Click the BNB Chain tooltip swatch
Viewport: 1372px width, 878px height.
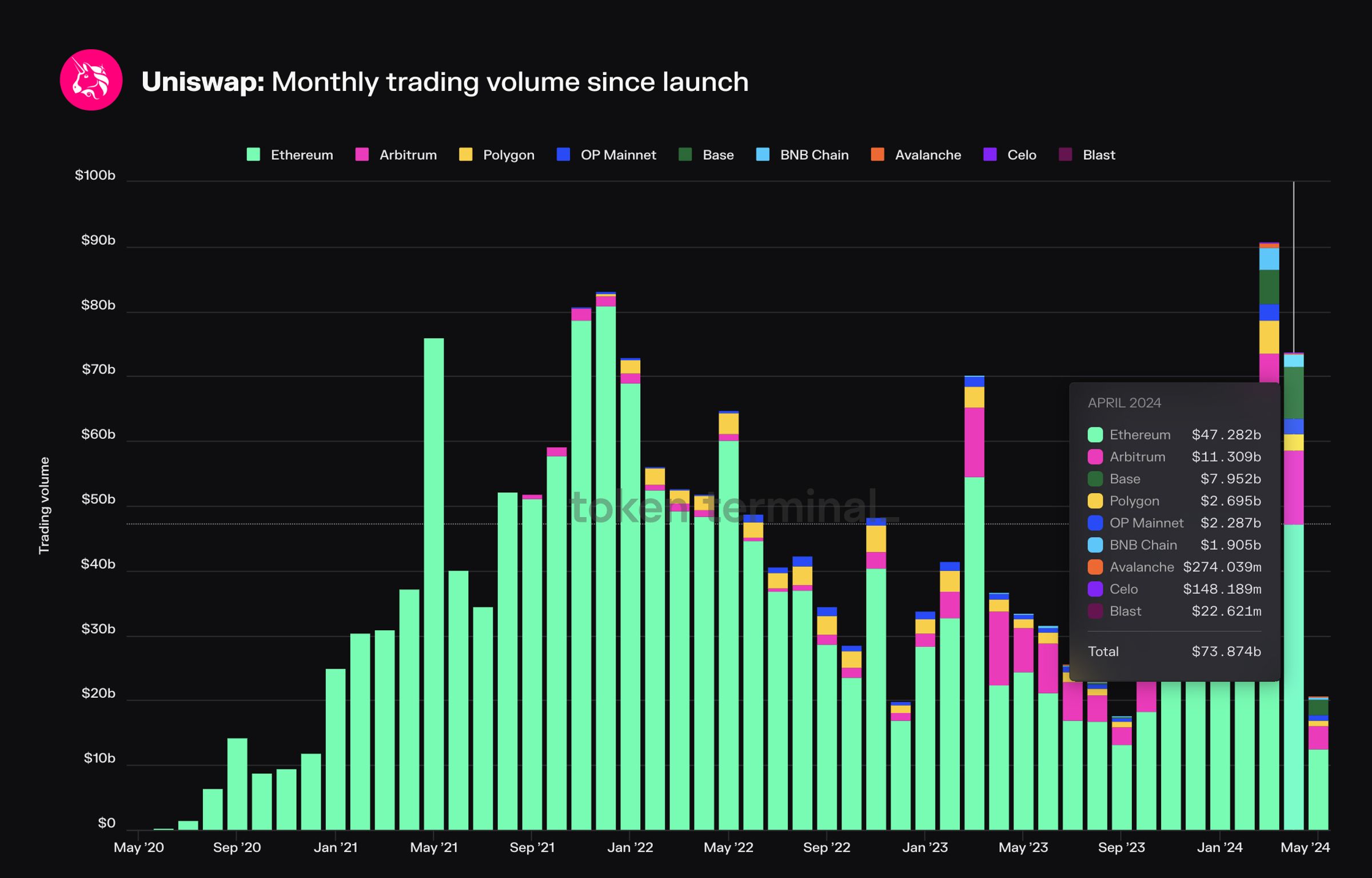point(1095,545)
